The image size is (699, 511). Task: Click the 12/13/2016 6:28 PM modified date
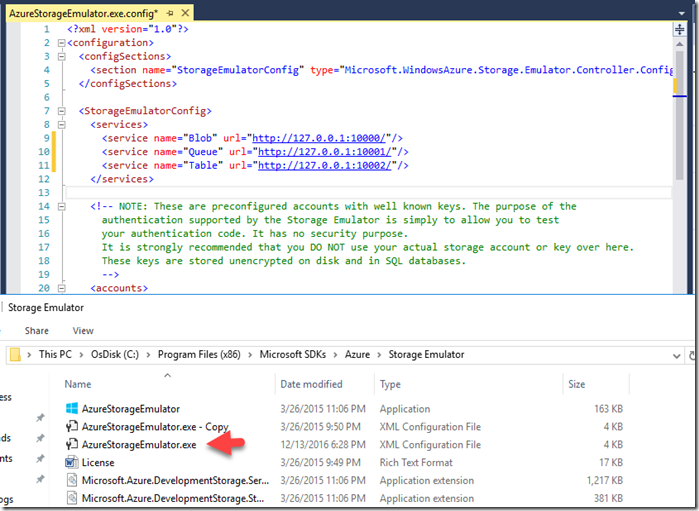tap(323, 445)
